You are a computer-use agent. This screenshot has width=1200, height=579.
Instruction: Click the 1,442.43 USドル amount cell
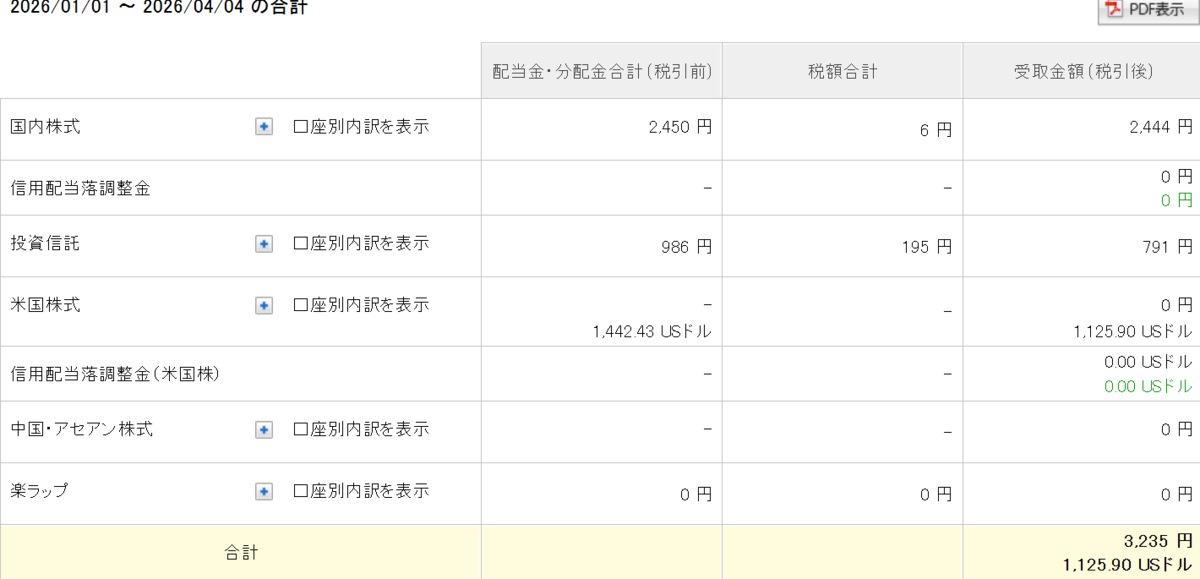coord(651,332)
